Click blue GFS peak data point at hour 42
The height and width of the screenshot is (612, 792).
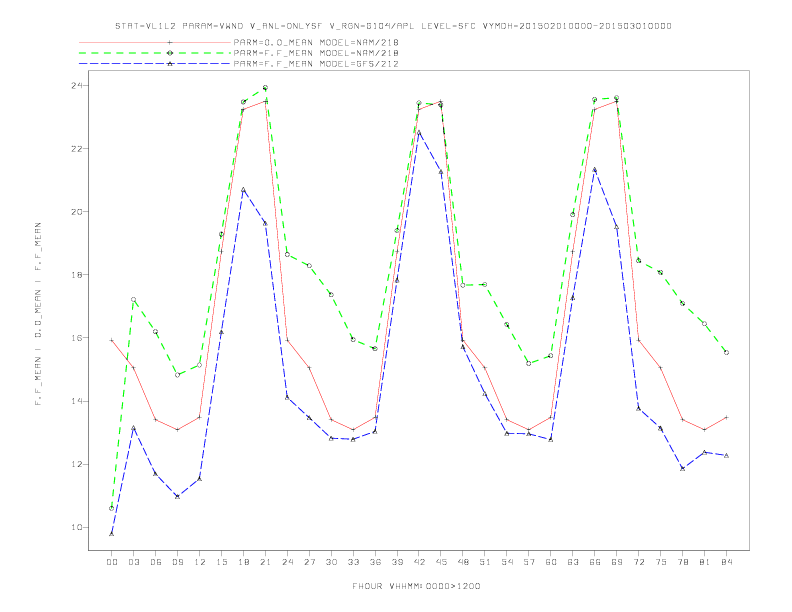[x=419, y=132]
